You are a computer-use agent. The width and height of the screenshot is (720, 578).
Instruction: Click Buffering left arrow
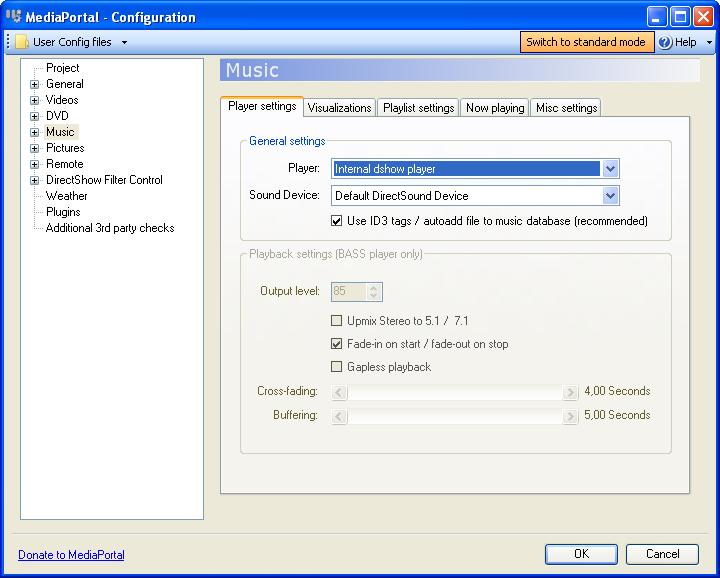[x=339, y=416]
